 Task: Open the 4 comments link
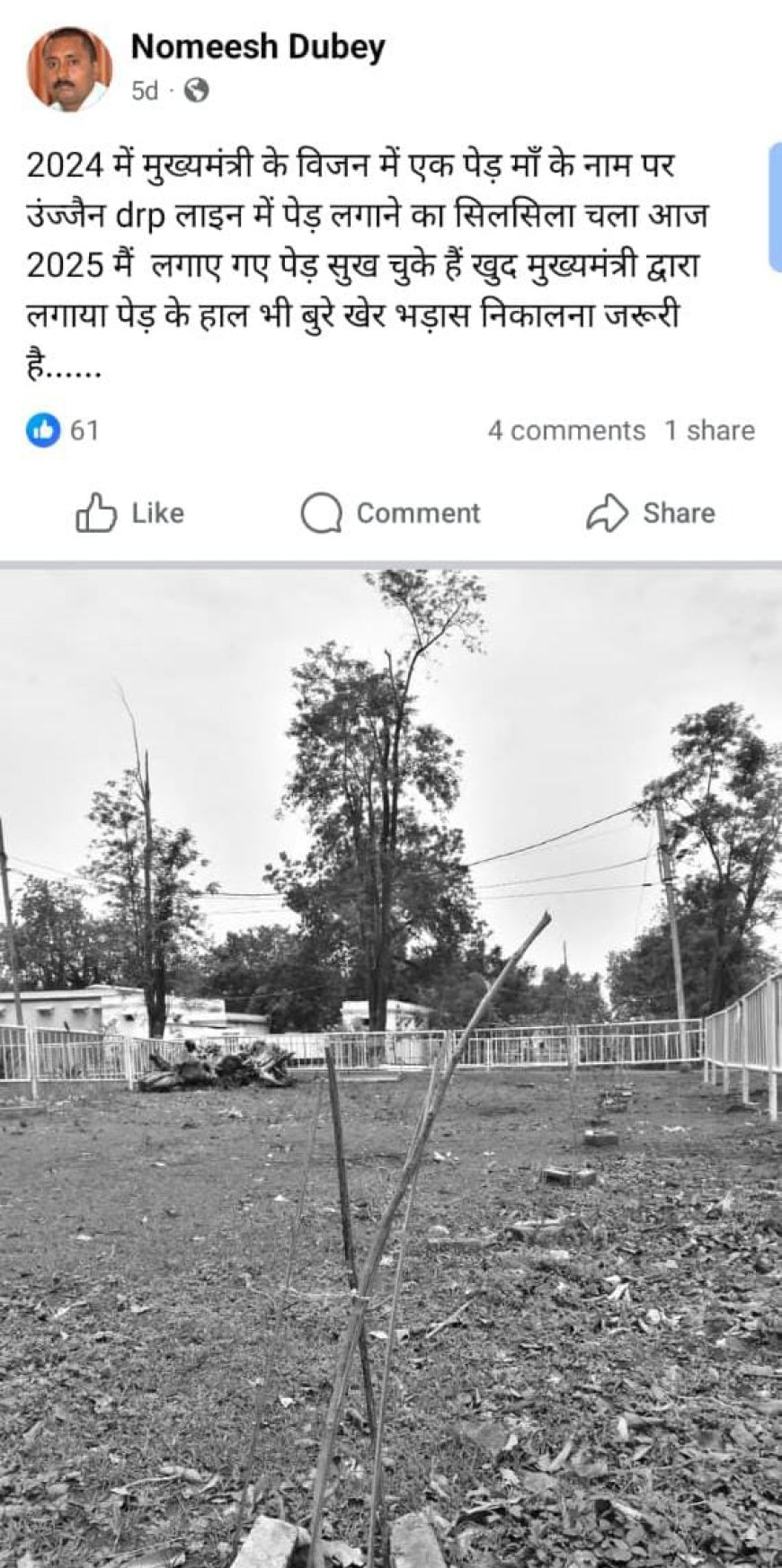(566, 430)
